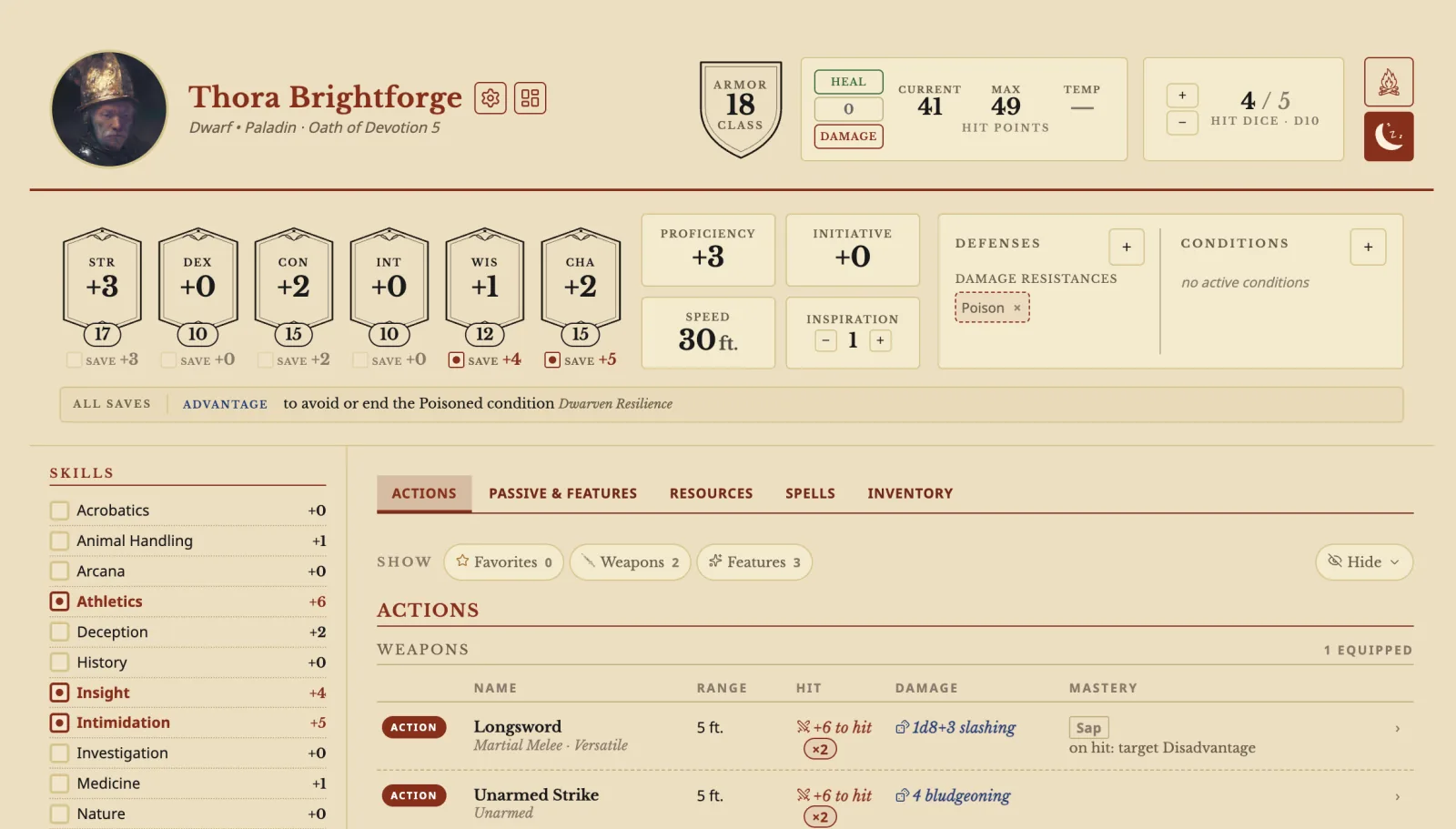Screen dimensions: 1456x829
Task: Click the Longsword Action badge
Action: [414, 727]
